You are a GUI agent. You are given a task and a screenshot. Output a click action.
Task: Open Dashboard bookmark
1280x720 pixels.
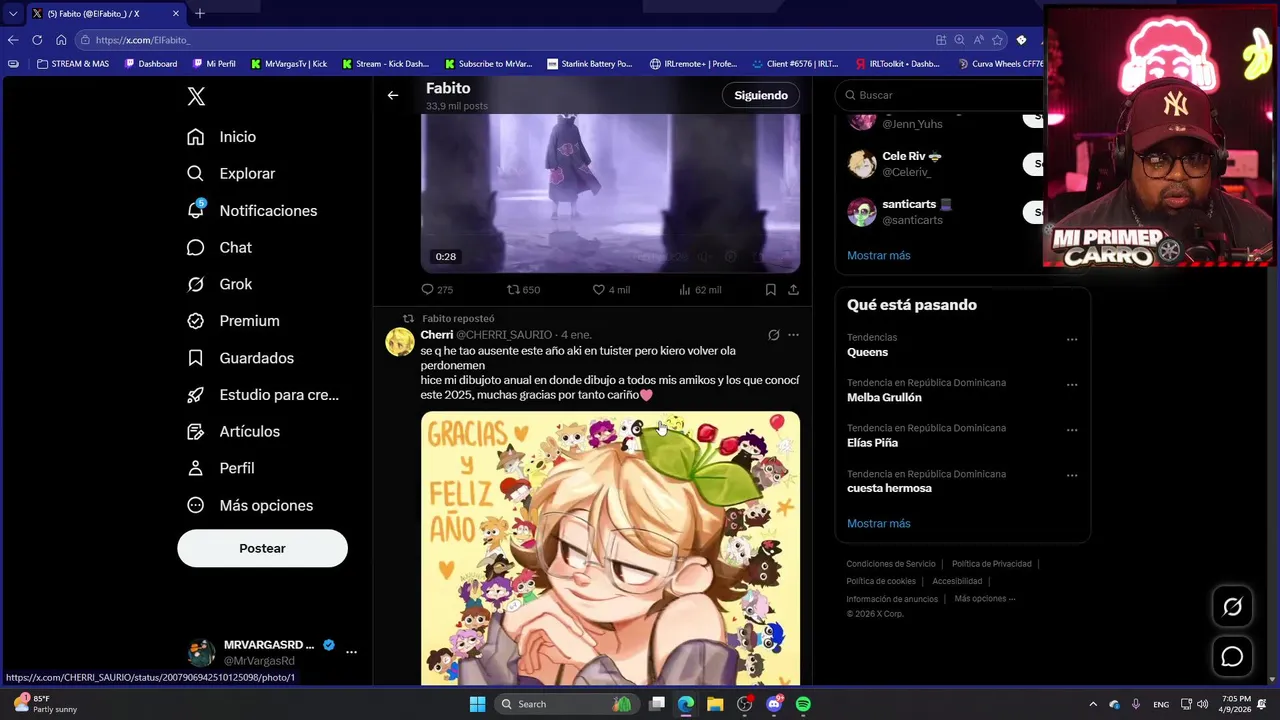(151, 64)
